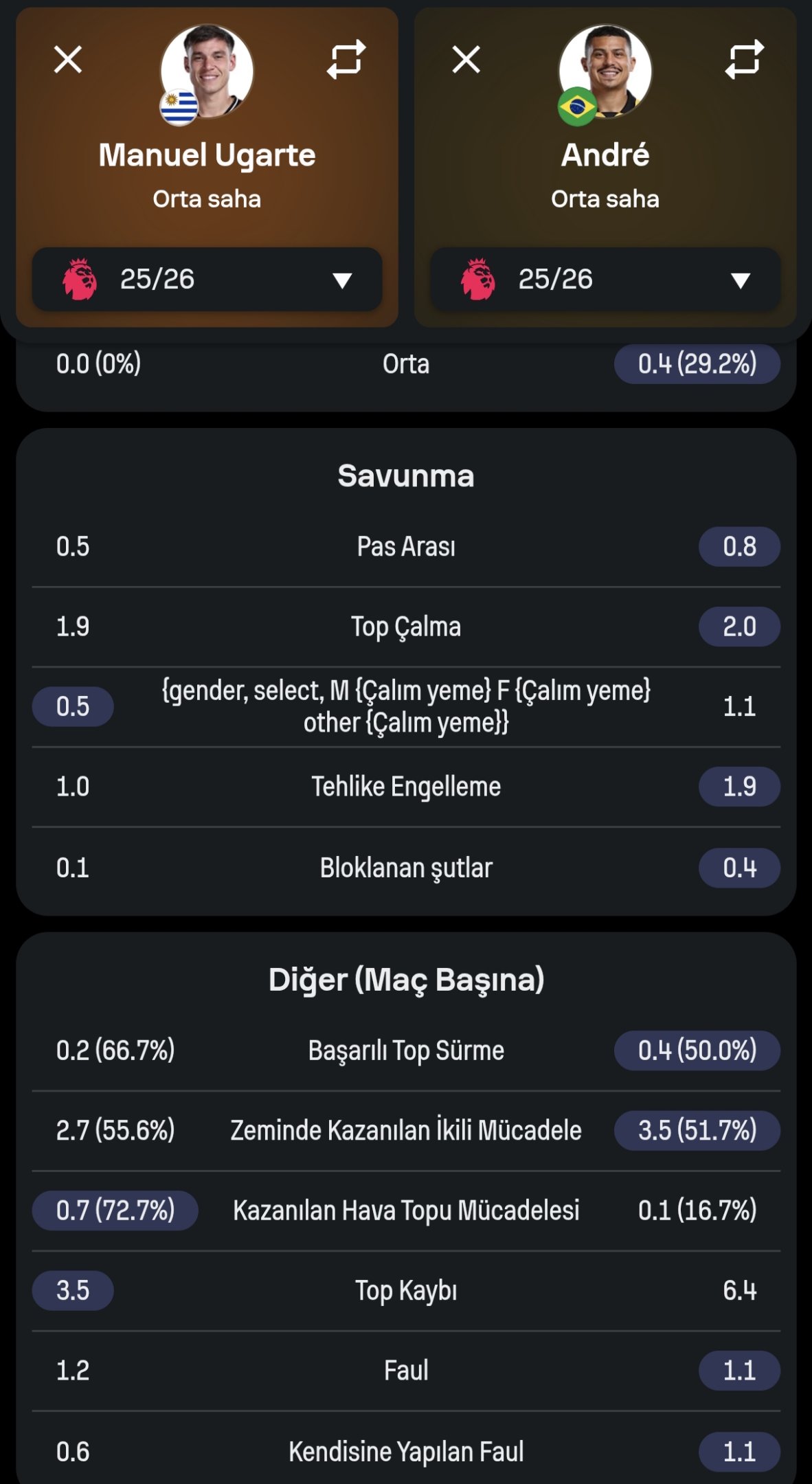Select the Top Çalma stat row

point(406,627)
